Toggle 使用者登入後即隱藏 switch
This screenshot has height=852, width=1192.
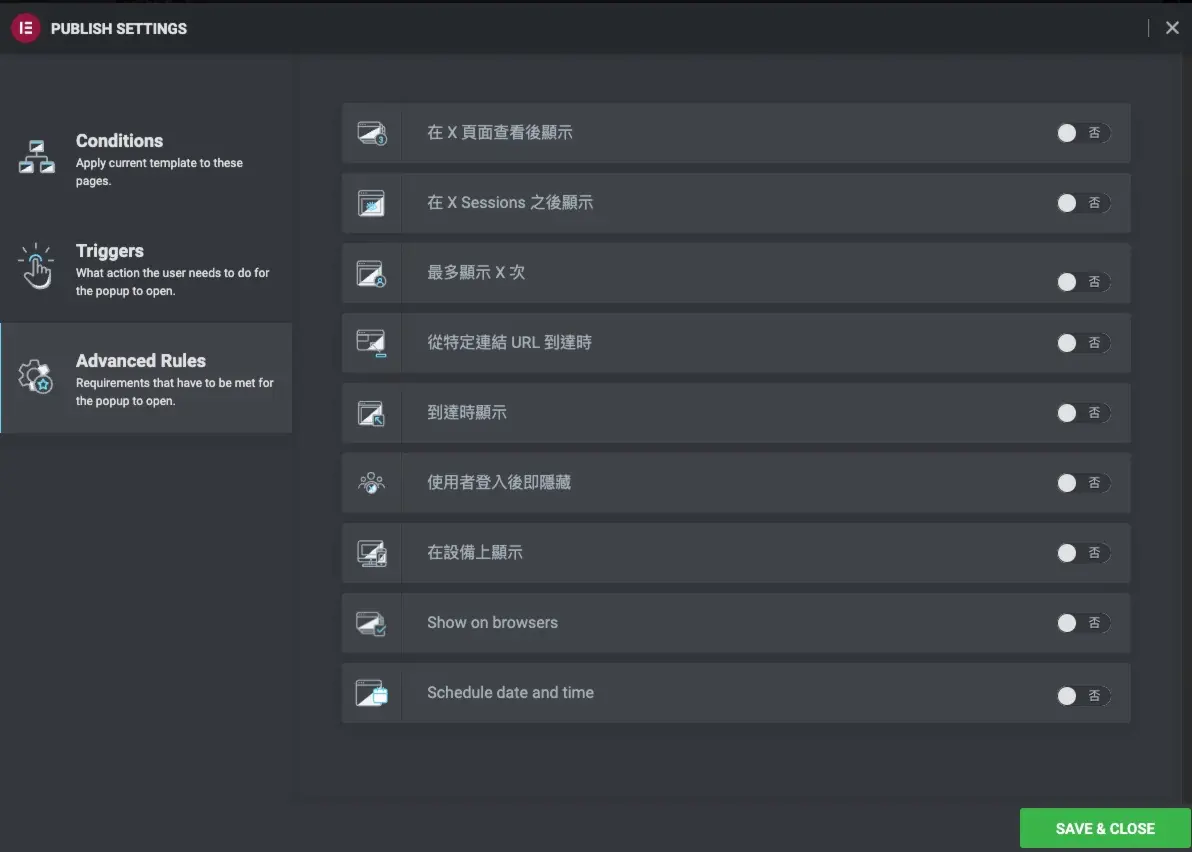[x=1083, y=483]
